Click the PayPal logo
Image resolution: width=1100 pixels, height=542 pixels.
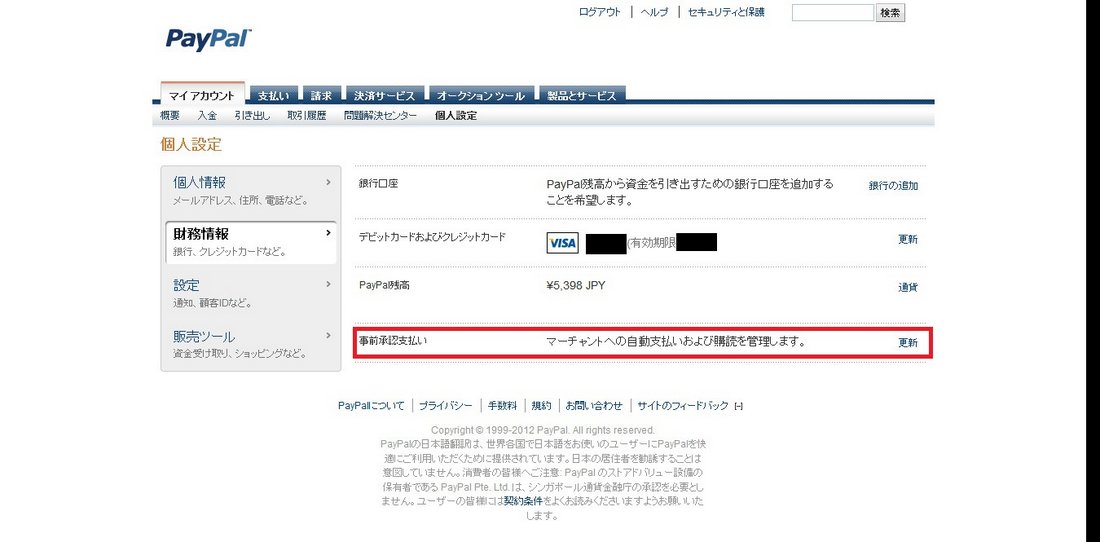coord(208,39)
